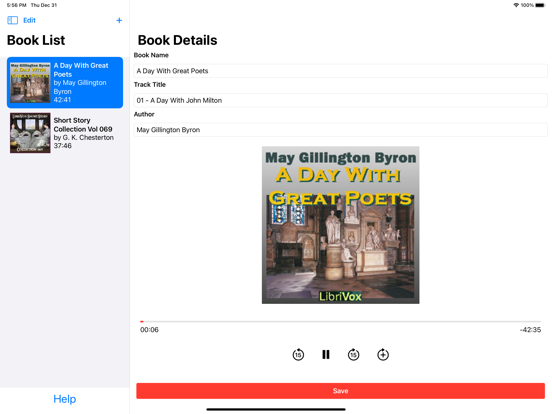Rewind 15 seconds
This screenshot has height=414, width=552.
tap(298, 355)
